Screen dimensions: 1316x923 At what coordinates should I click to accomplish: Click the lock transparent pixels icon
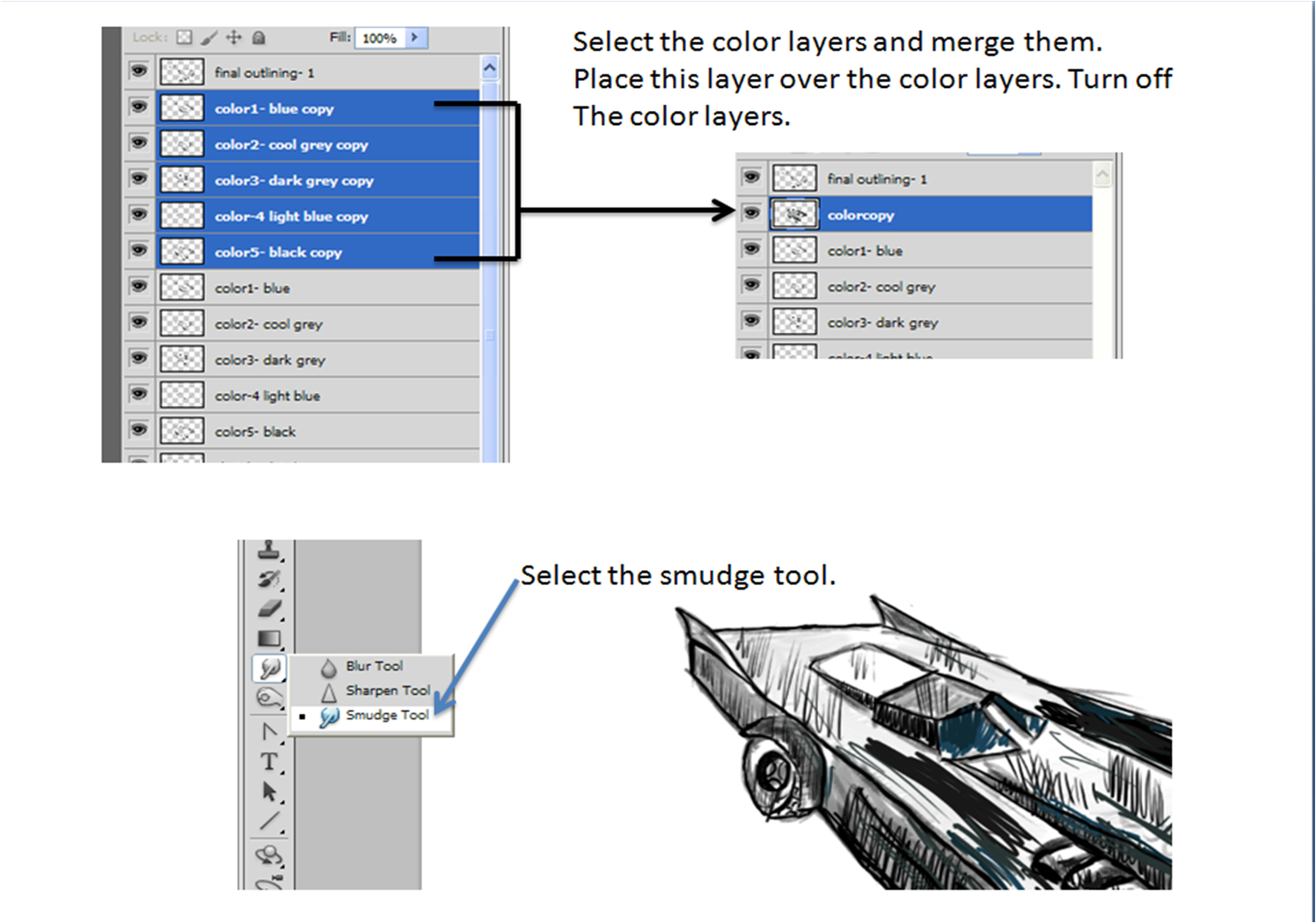(x=184, y=37)
